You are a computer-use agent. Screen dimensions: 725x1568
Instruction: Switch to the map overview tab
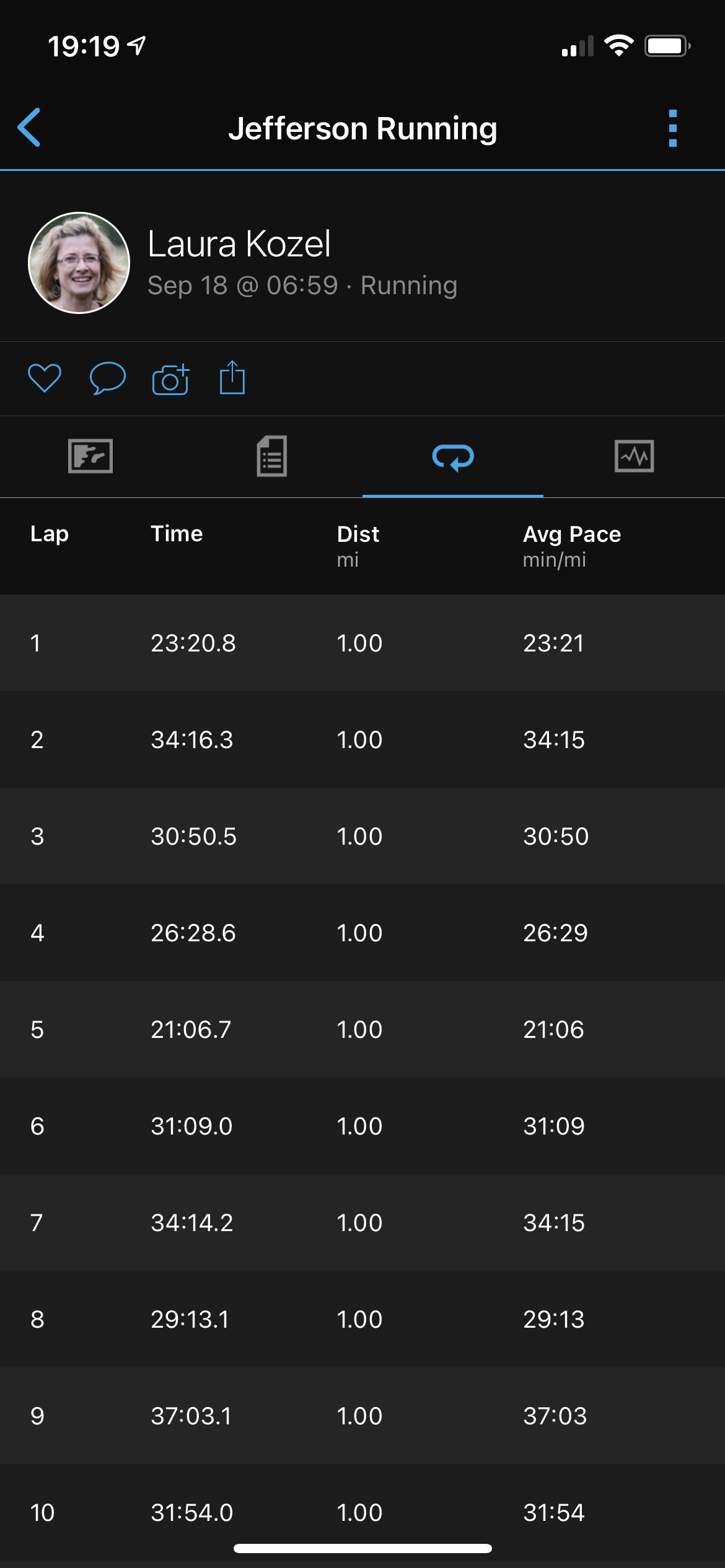click(90, 456)
